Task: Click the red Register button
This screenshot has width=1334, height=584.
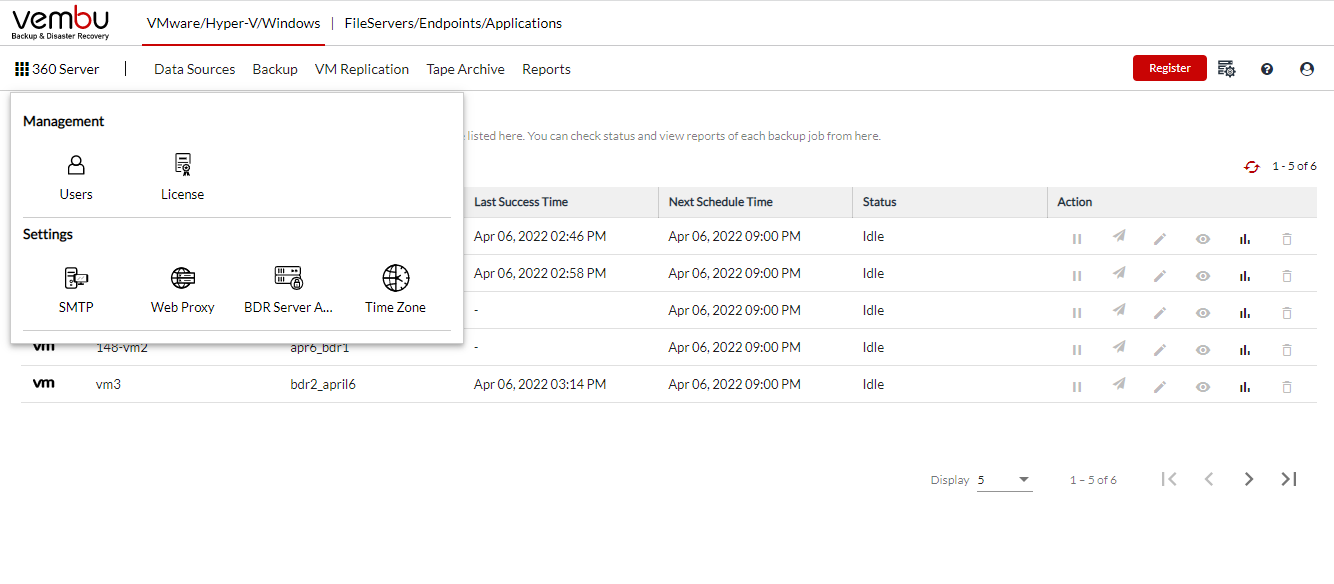Action: click(x=1170, y=68)
